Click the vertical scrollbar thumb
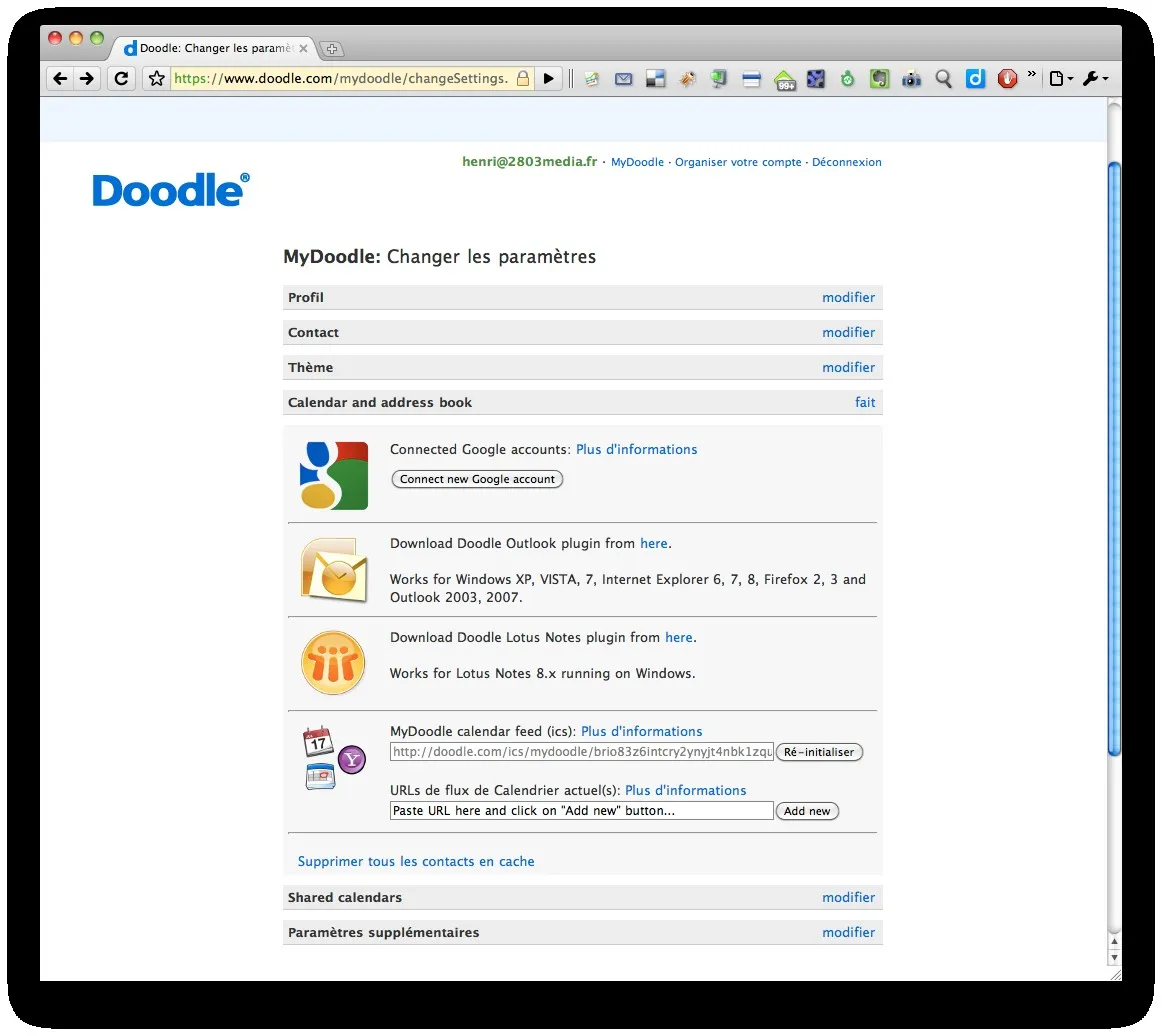The height and width of the screenshot is (1036, 1162). [1114, 458]
